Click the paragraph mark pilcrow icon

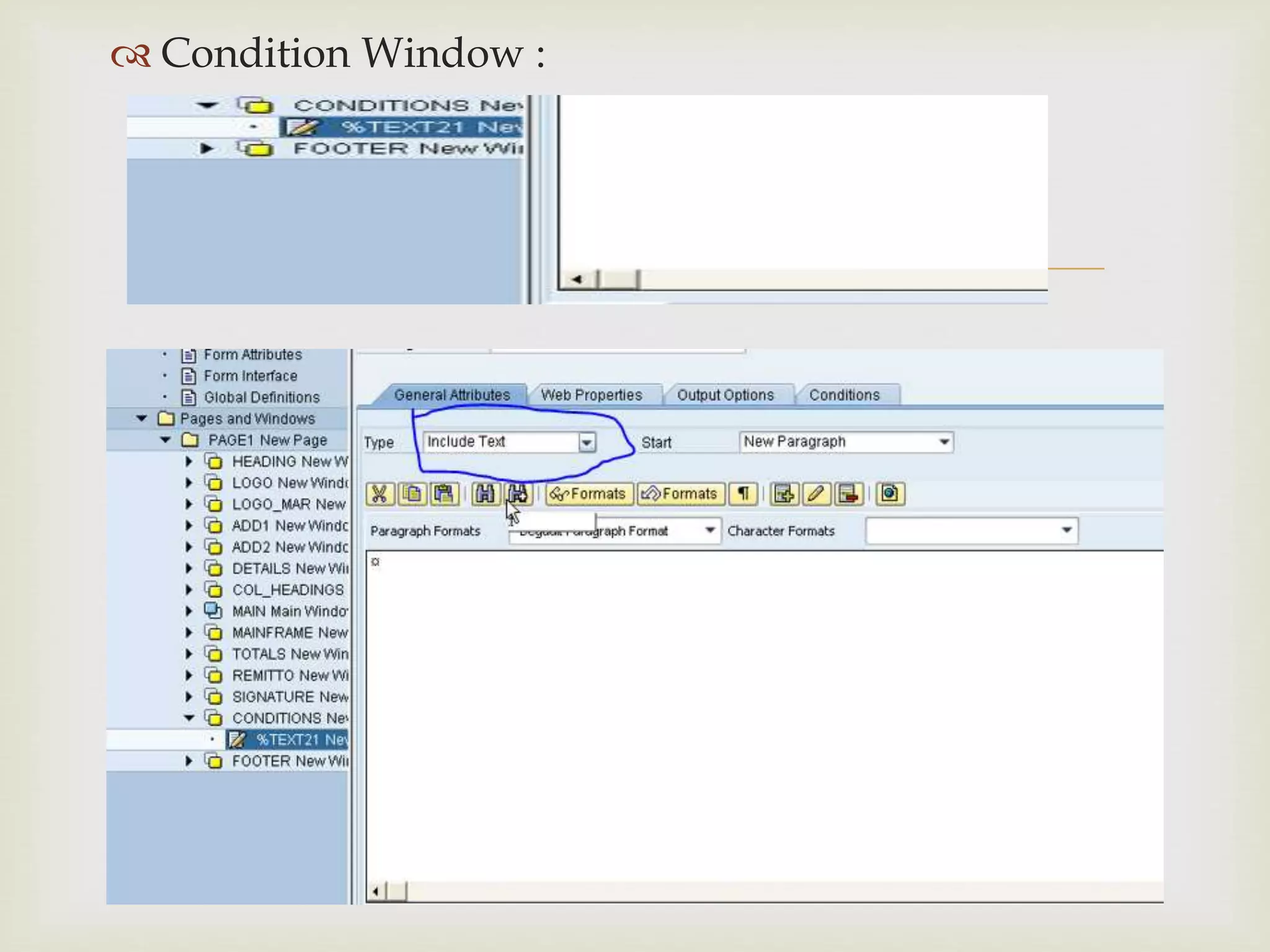click(744, 494)
